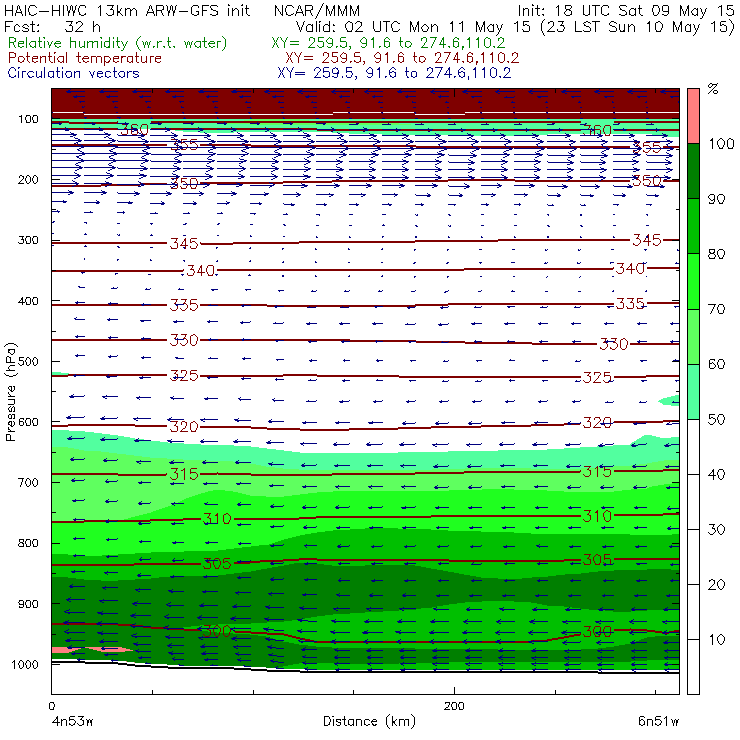Click the white 40–50% colorbar segment
Image resolution: width=740 pixels, height=740 pixels.
click(693, 446)
